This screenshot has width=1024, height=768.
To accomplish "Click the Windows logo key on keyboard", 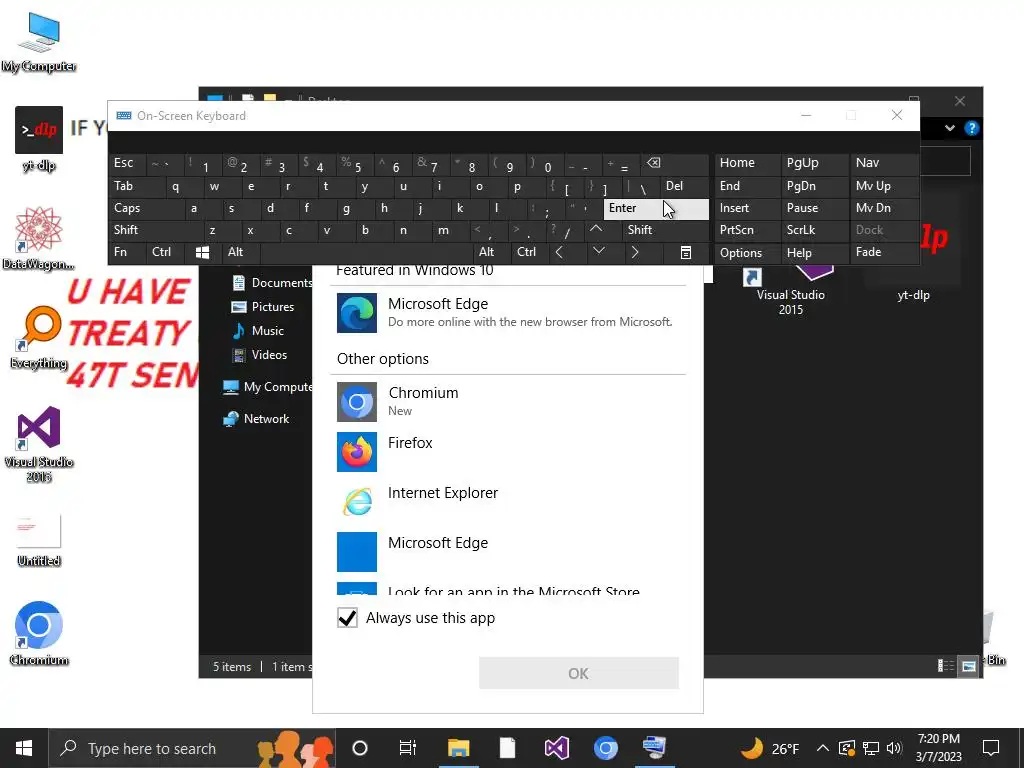I will (x=202, y=252).
